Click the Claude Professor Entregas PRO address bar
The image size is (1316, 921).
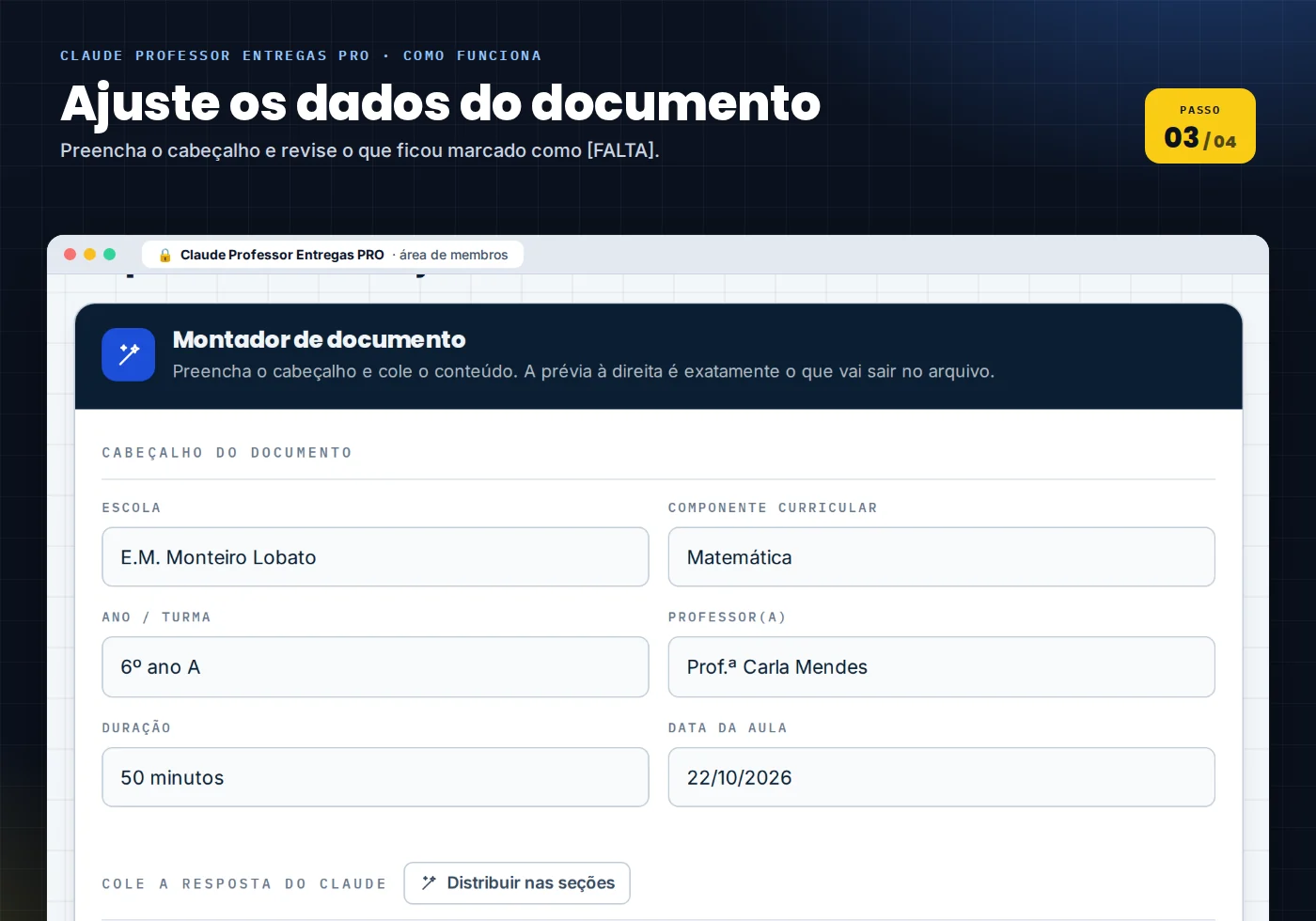pyautogui.click(x=333, y=255)
